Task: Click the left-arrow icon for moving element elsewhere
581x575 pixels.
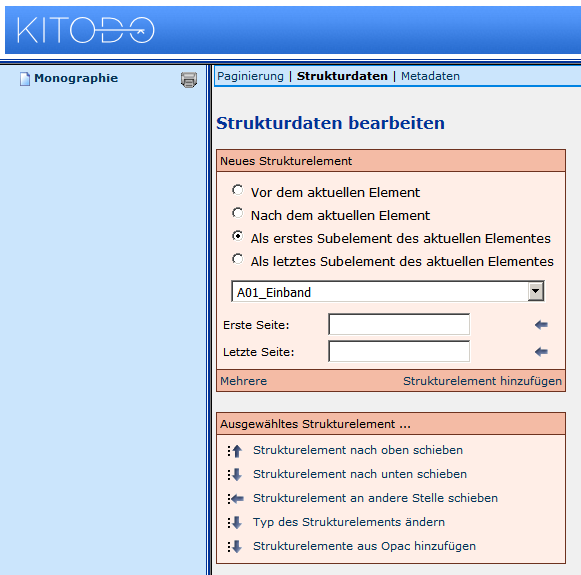Action: 235,499
